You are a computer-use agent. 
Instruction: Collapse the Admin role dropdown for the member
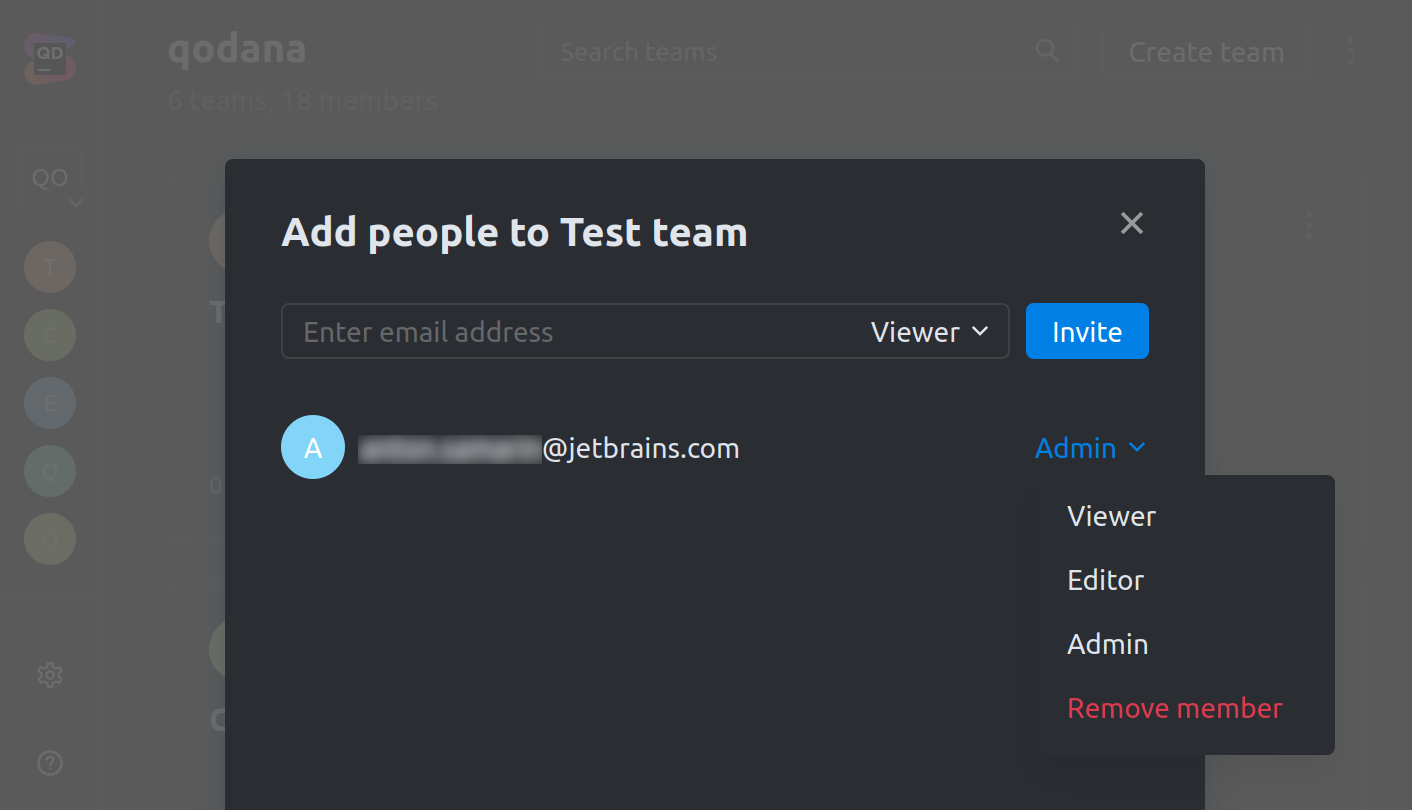coord(1090,447)
